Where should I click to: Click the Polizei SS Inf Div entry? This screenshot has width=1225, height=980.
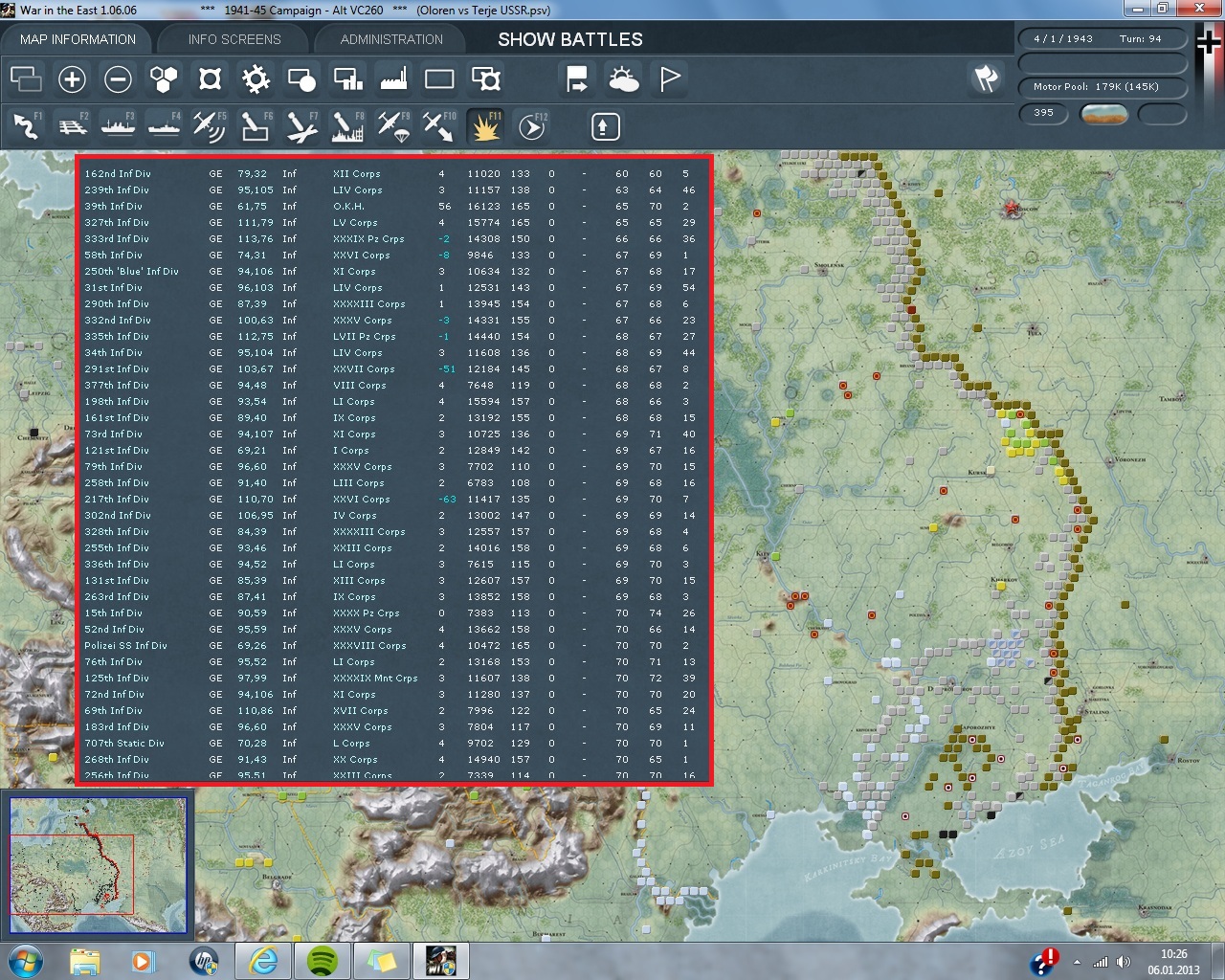click(125, 646)
